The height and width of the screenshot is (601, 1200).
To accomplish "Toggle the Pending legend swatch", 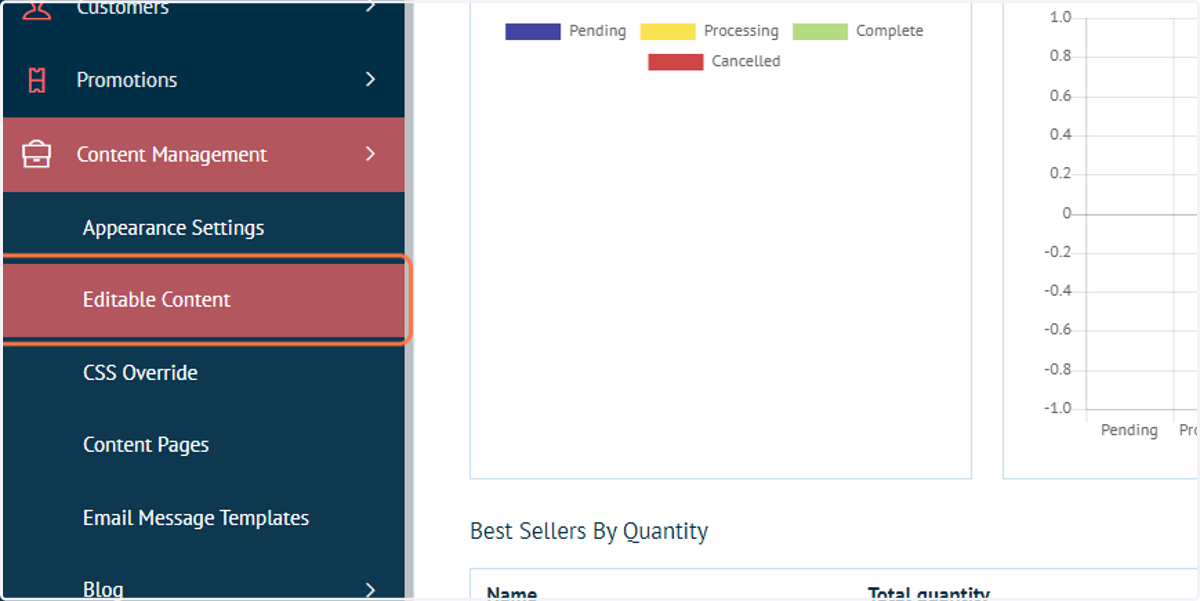I will (x=533, y=31).
